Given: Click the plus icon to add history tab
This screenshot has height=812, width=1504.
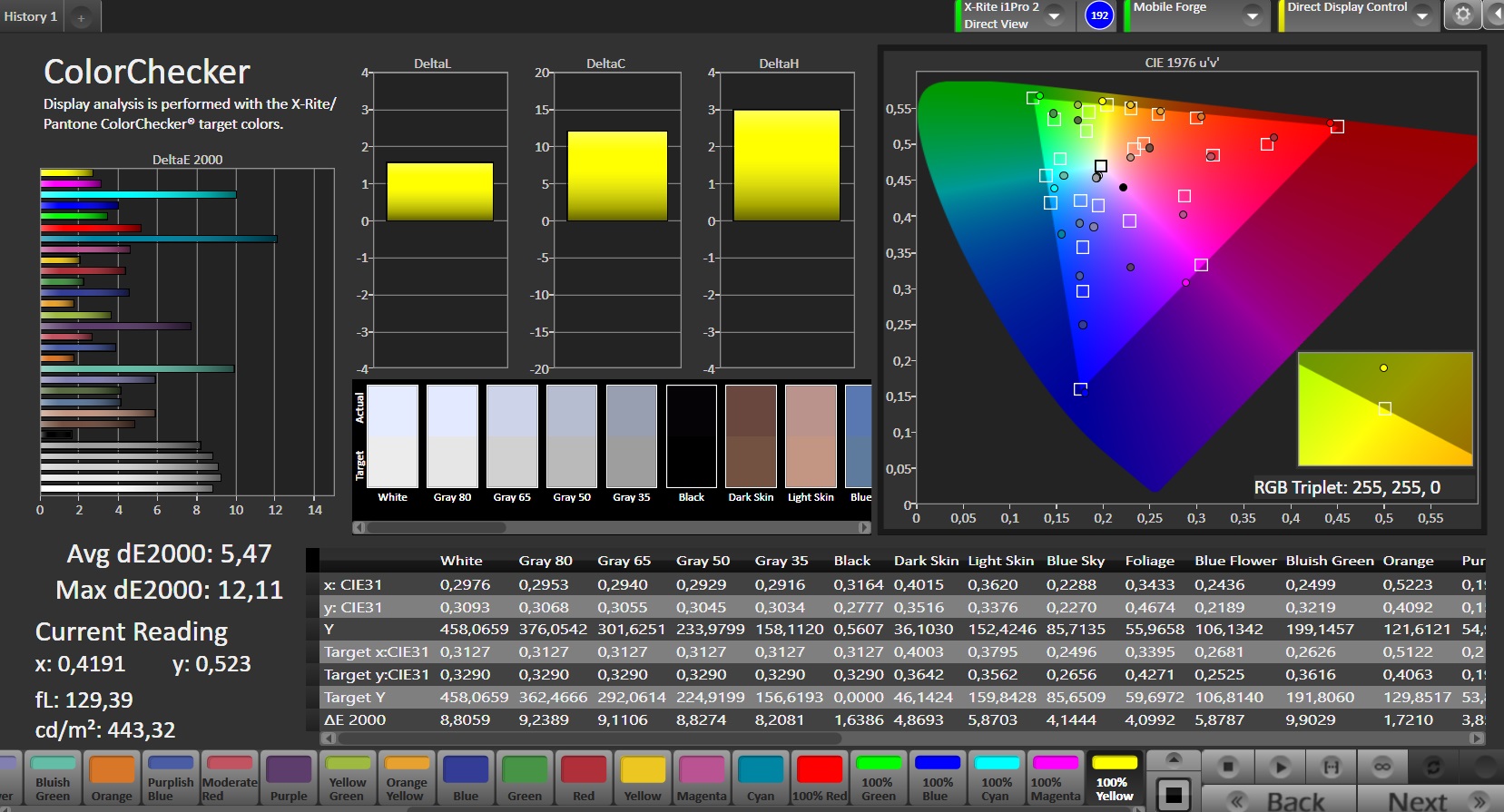Looking at the screenshot, I should (81, 17).
